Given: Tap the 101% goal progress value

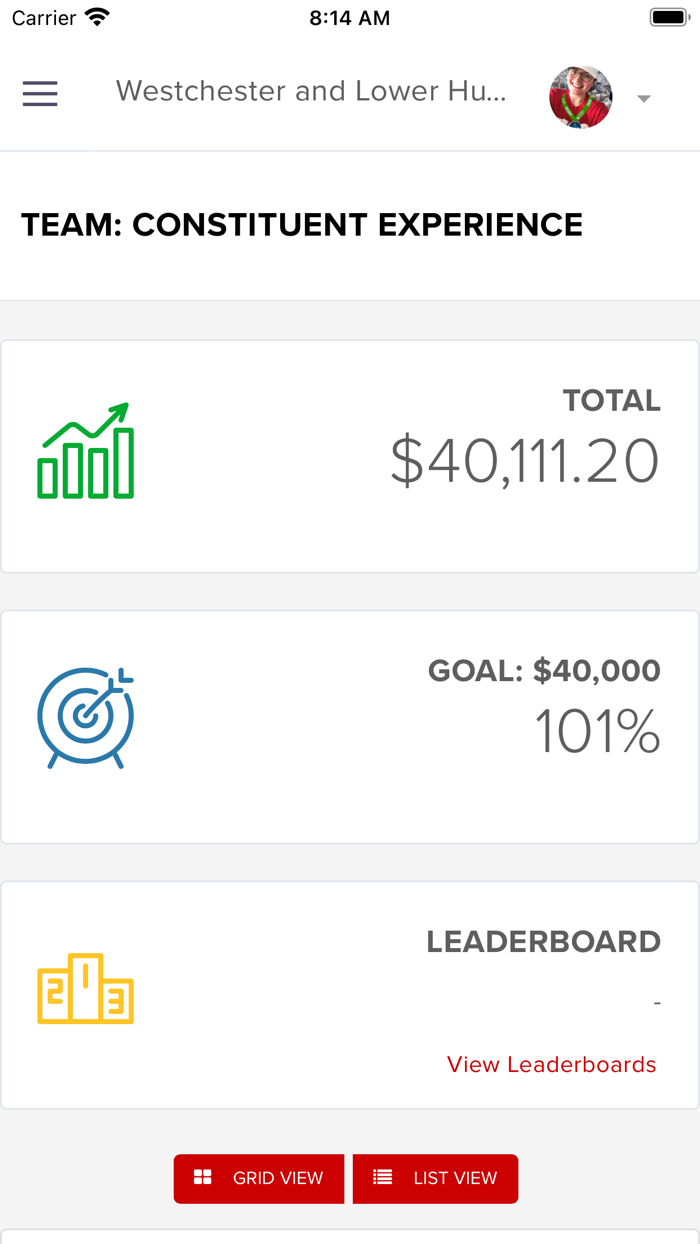Looking at the screenshot, I should (597, 732).
